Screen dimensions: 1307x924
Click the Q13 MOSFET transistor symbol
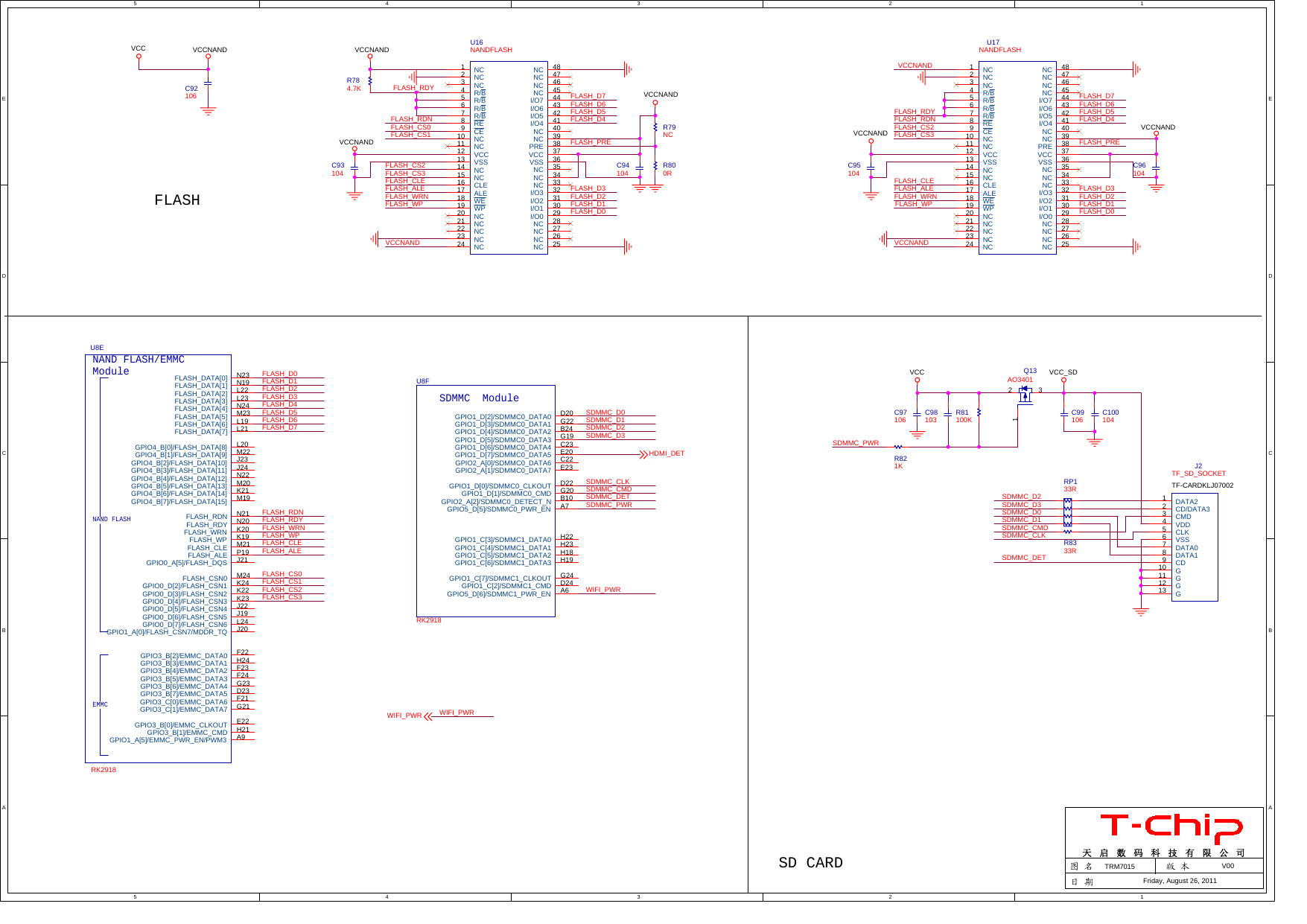(1025, 395)
